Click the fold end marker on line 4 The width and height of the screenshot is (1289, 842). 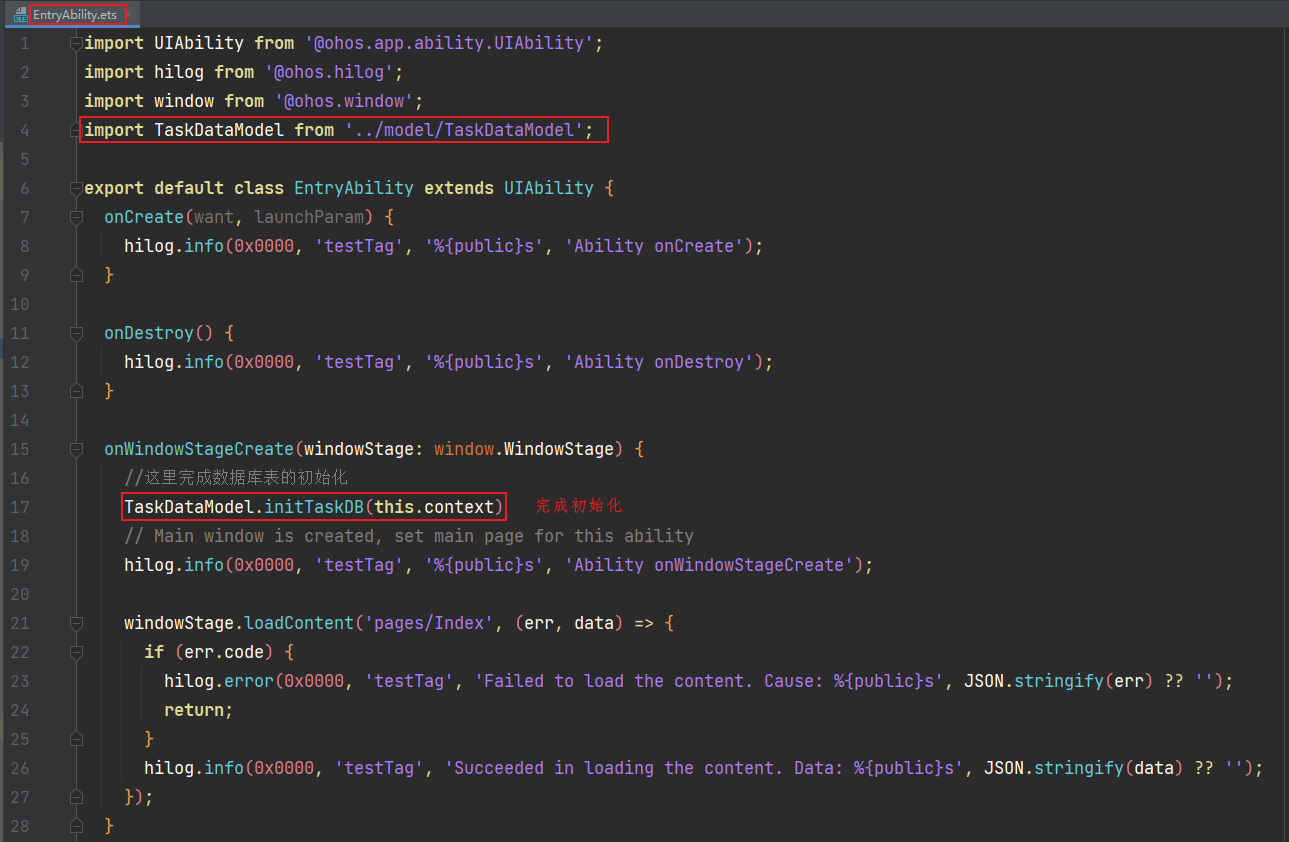click(x=75, y=131)
